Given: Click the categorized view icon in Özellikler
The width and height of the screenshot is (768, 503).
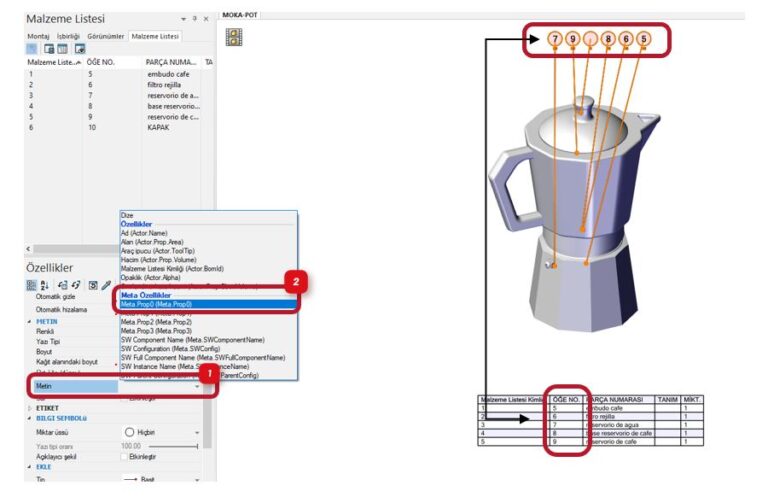Looking at the screenshot, I should [x=31, y=285].
